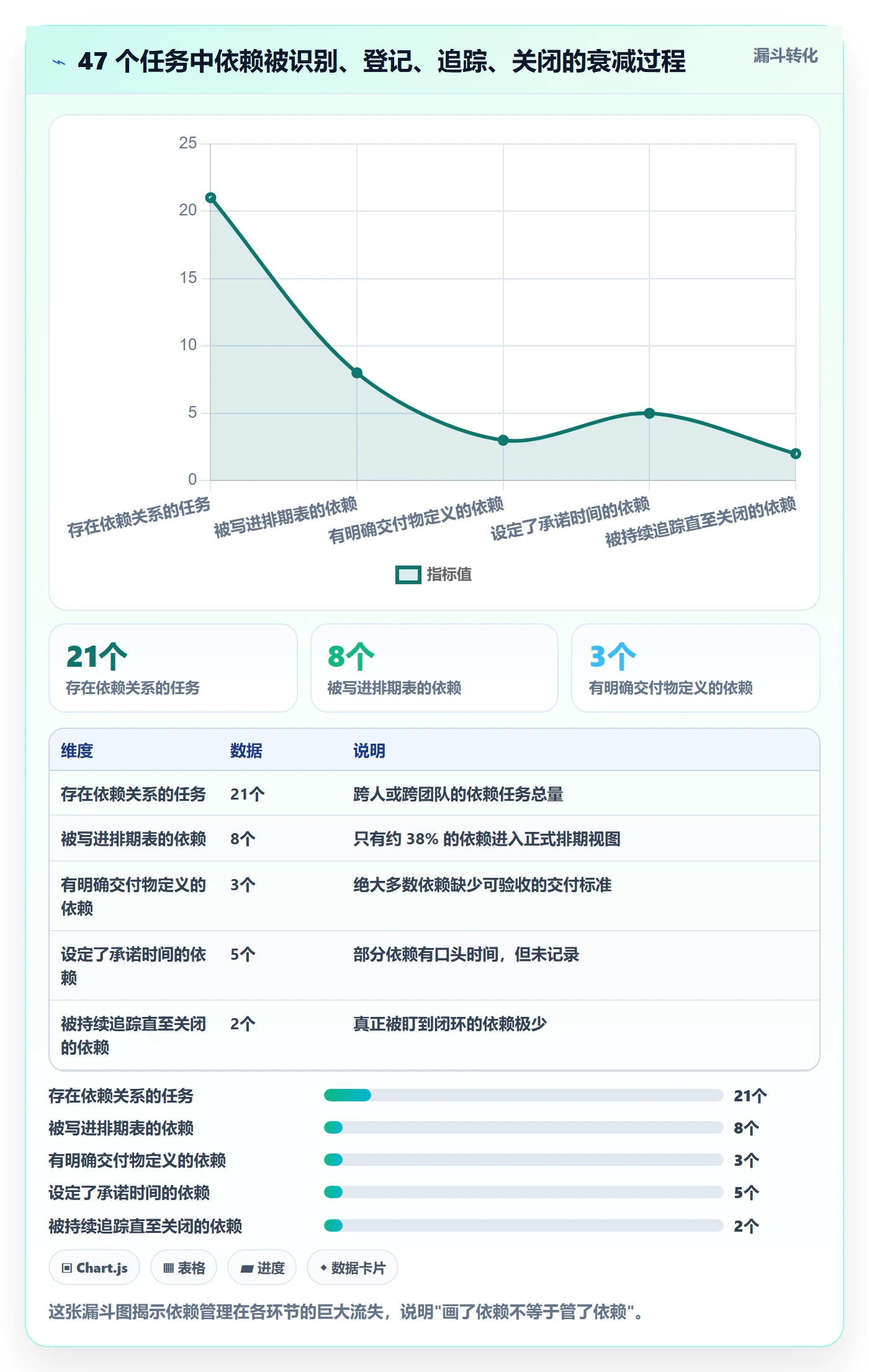Click the lightning bolt icon beside the title
The width and height of the screenshot is (869, 1372).
(59, 62)
